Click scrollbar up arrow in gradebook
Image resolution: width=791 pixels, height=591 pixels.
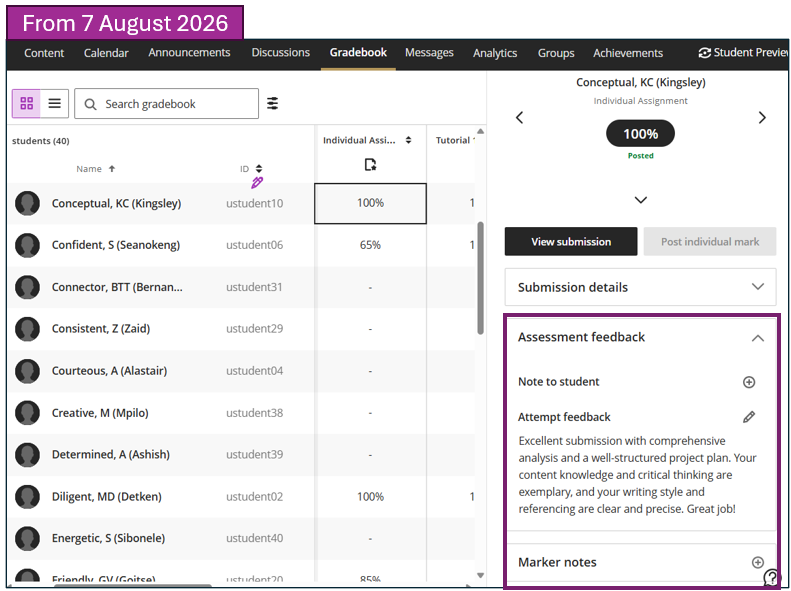coord(481,131)
